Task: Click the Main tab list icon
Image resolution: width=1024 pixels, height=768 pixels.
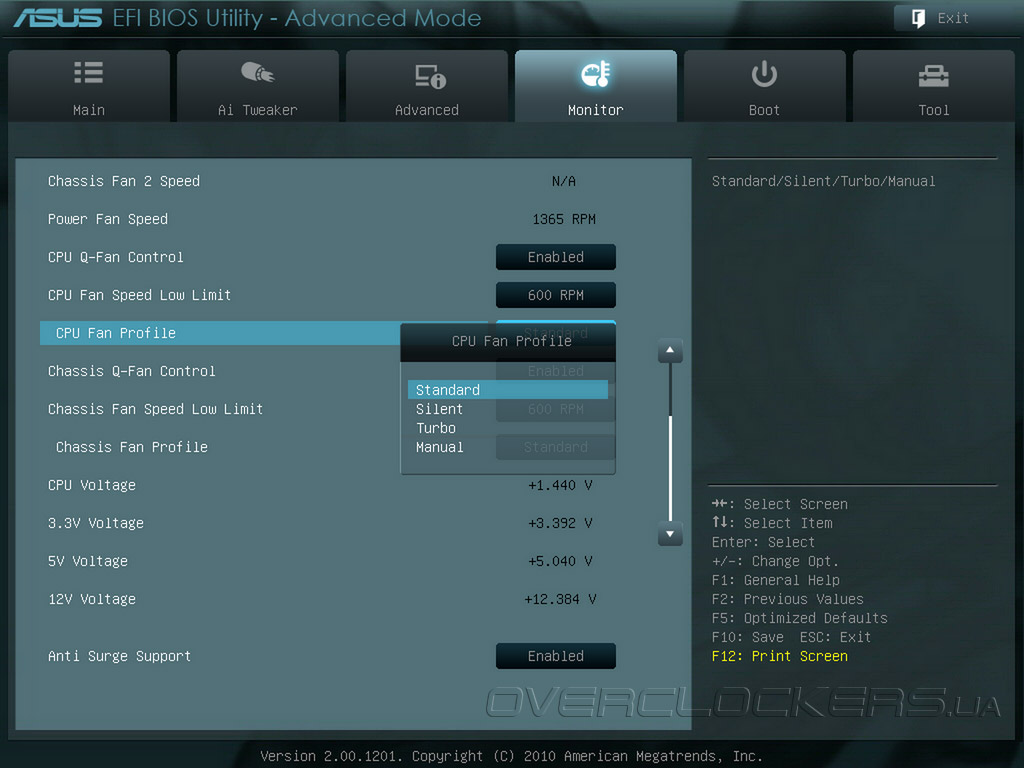Action: pyautogui.click(x=88, y=72)
